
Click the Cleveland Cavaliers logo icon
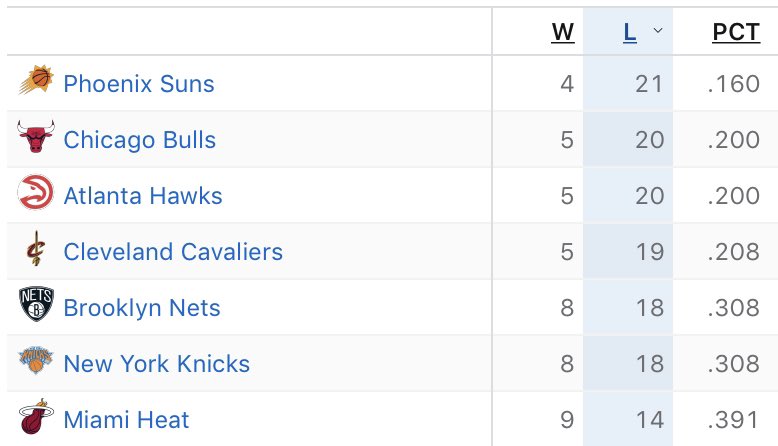pos(36,249)
